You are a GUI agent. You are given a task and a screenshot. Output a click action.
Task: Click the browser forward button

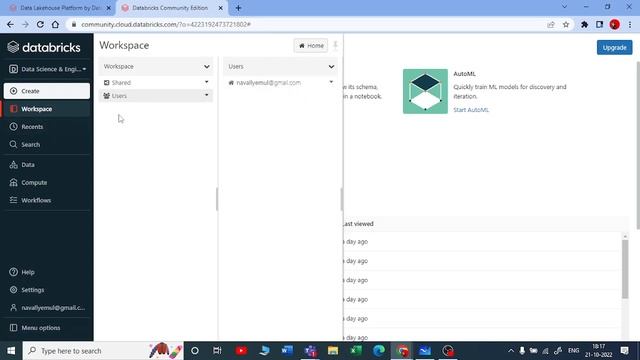coord(25,24)
